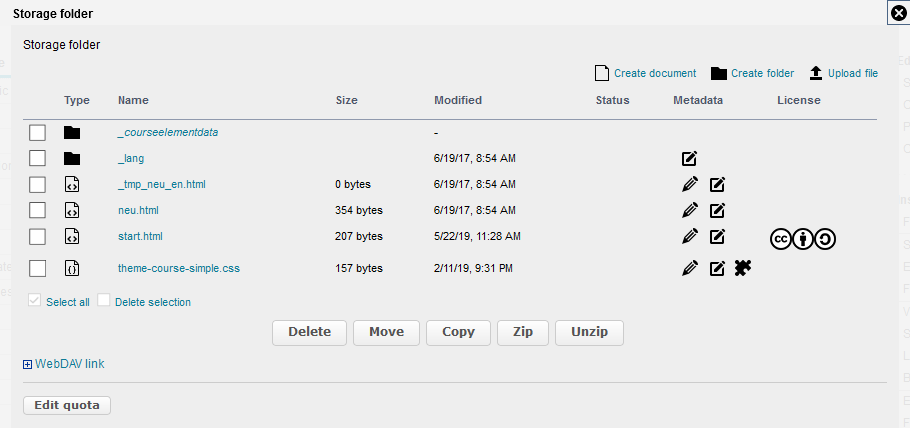
Task: Click the puzzle piece icon for theme-course-simple.css
Action: coord(742,267)
